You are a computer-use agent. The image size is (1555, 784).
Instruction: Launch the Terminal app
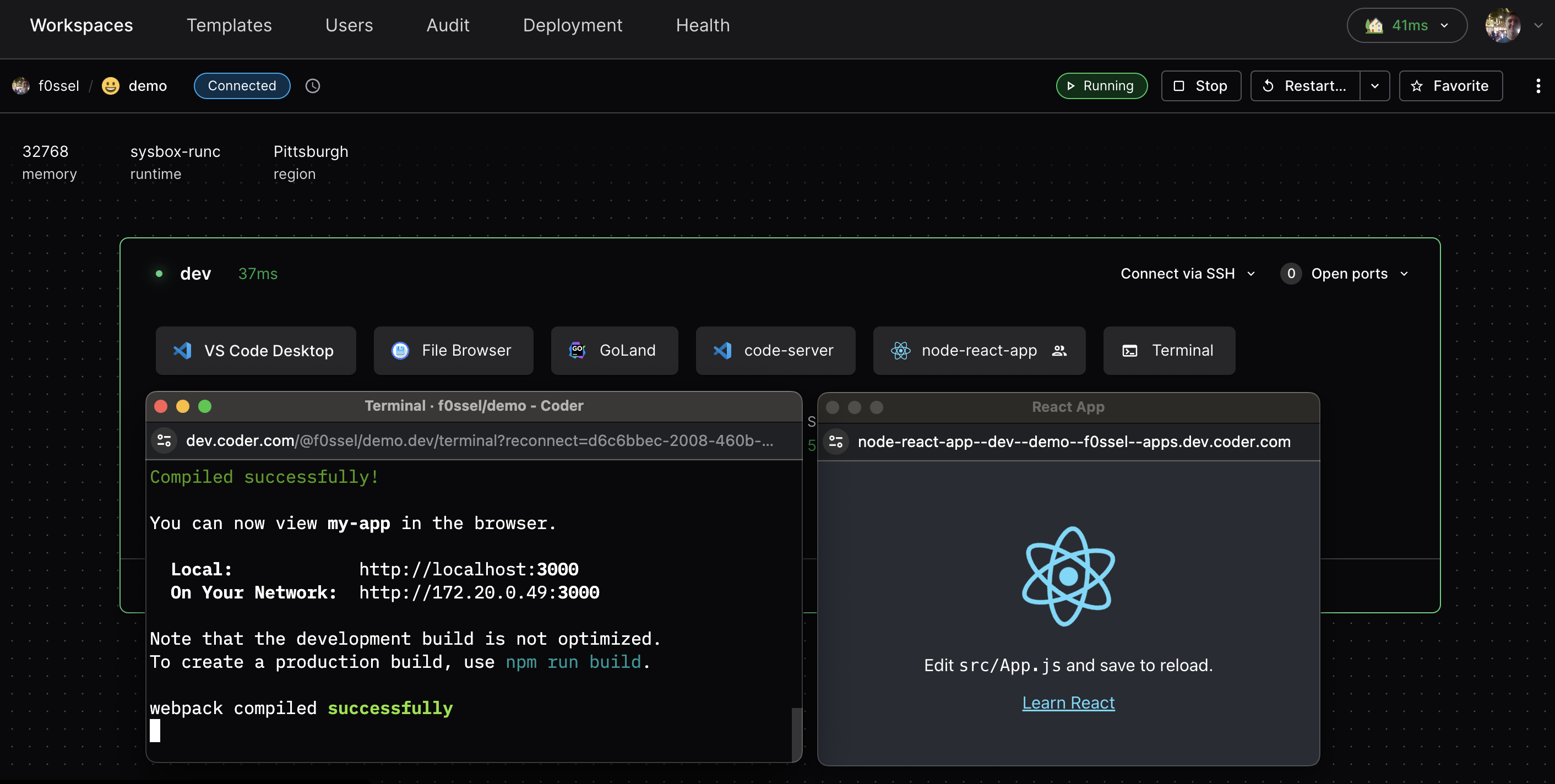1168,350
